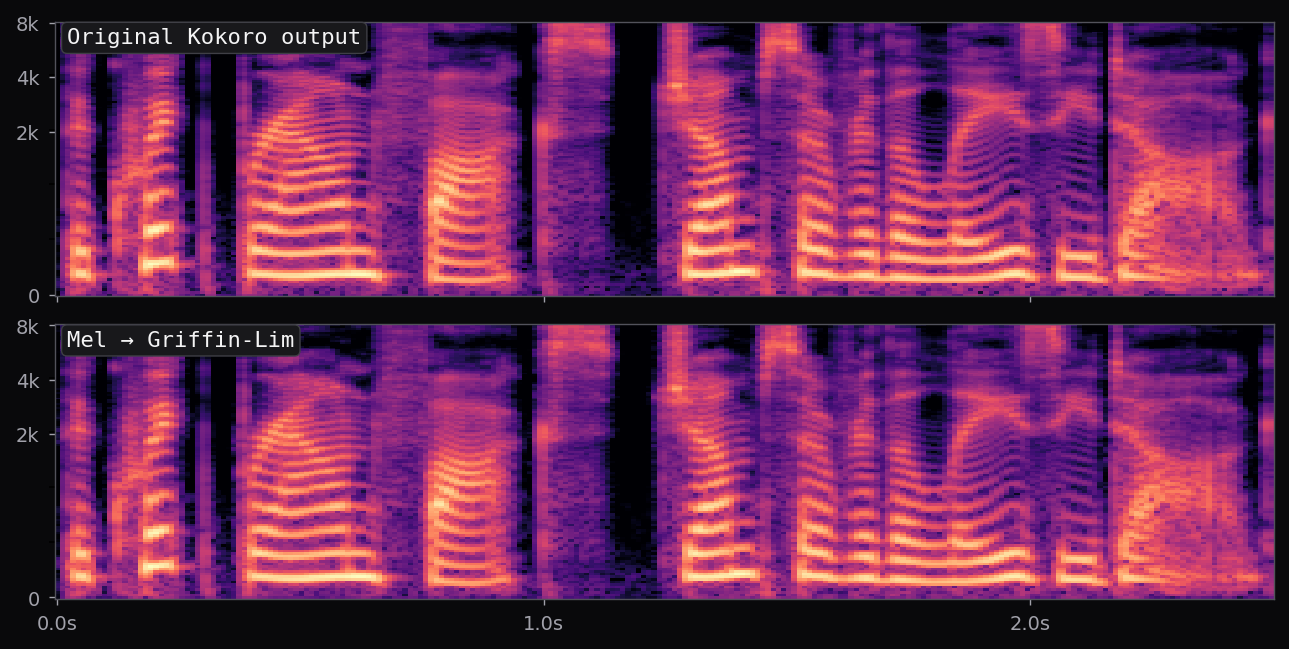The height and width of the screenshot is (649, 1289).
Task: Click the "Original Kokoro output" label
Action: tap(214, 36)
